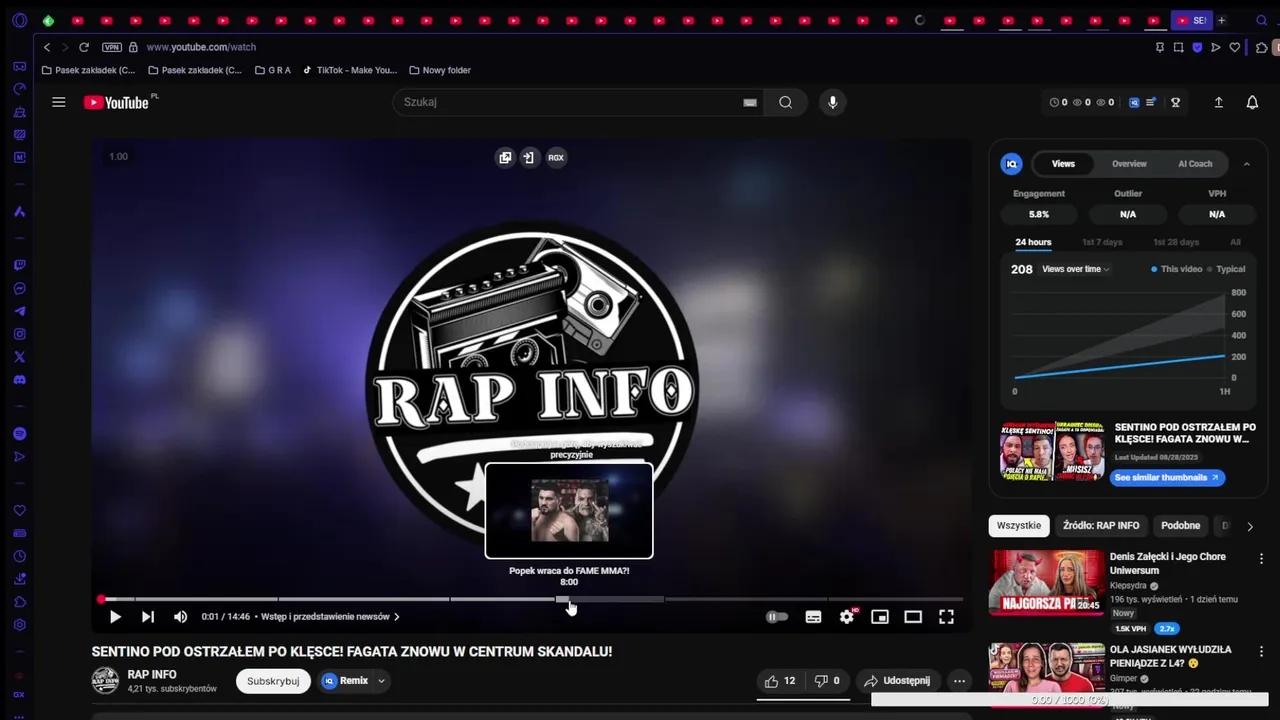Switch to the Views tab

(x=1063, y=164)
